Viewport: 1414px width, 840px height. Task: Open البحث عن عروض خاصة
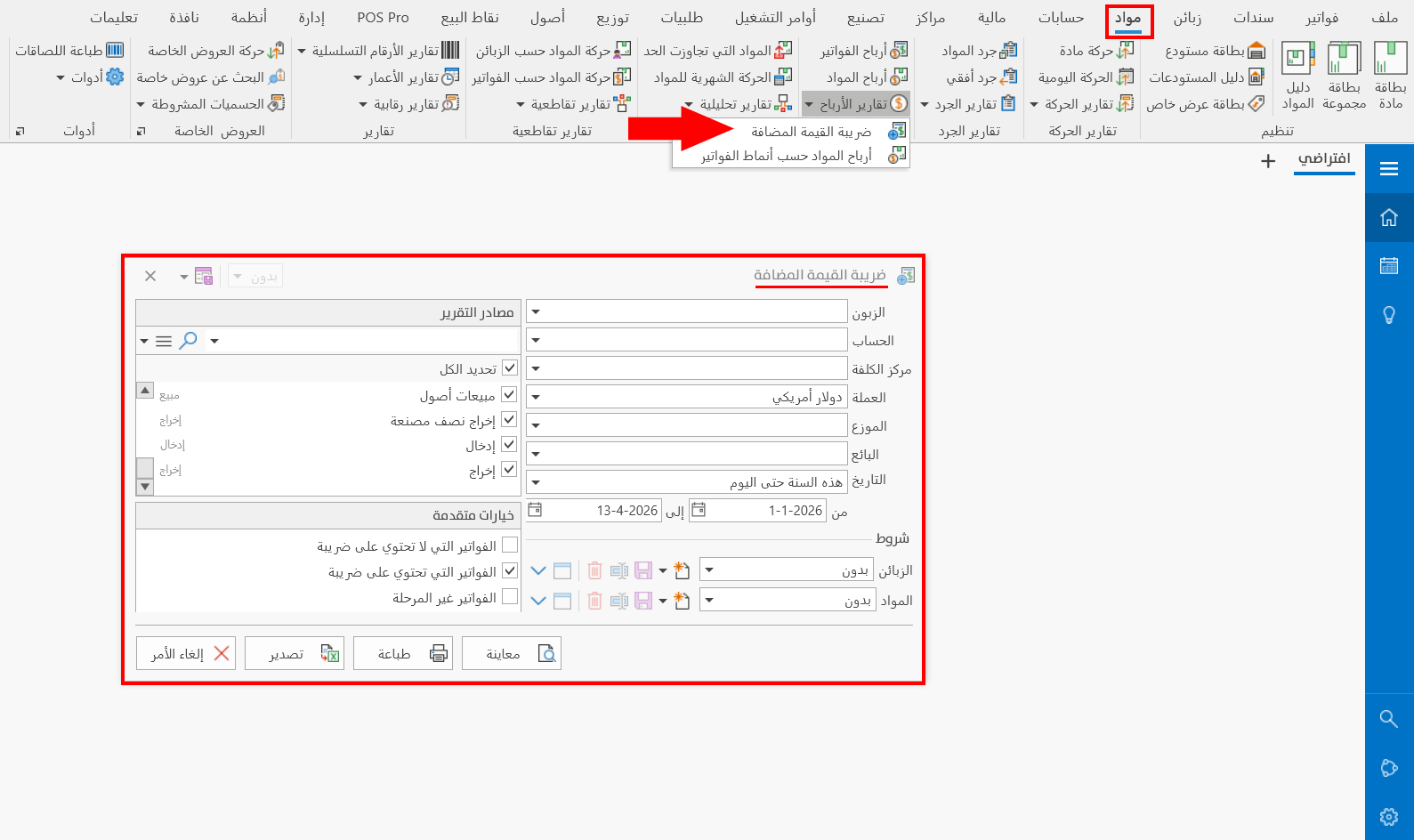210,77
